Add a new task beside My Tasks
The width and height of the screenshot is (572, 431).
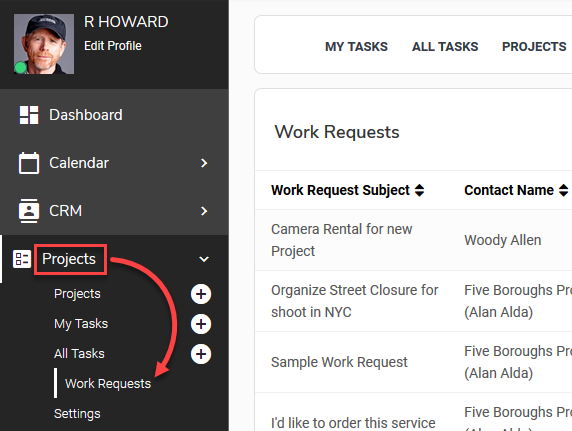click(x=201, y=324)
